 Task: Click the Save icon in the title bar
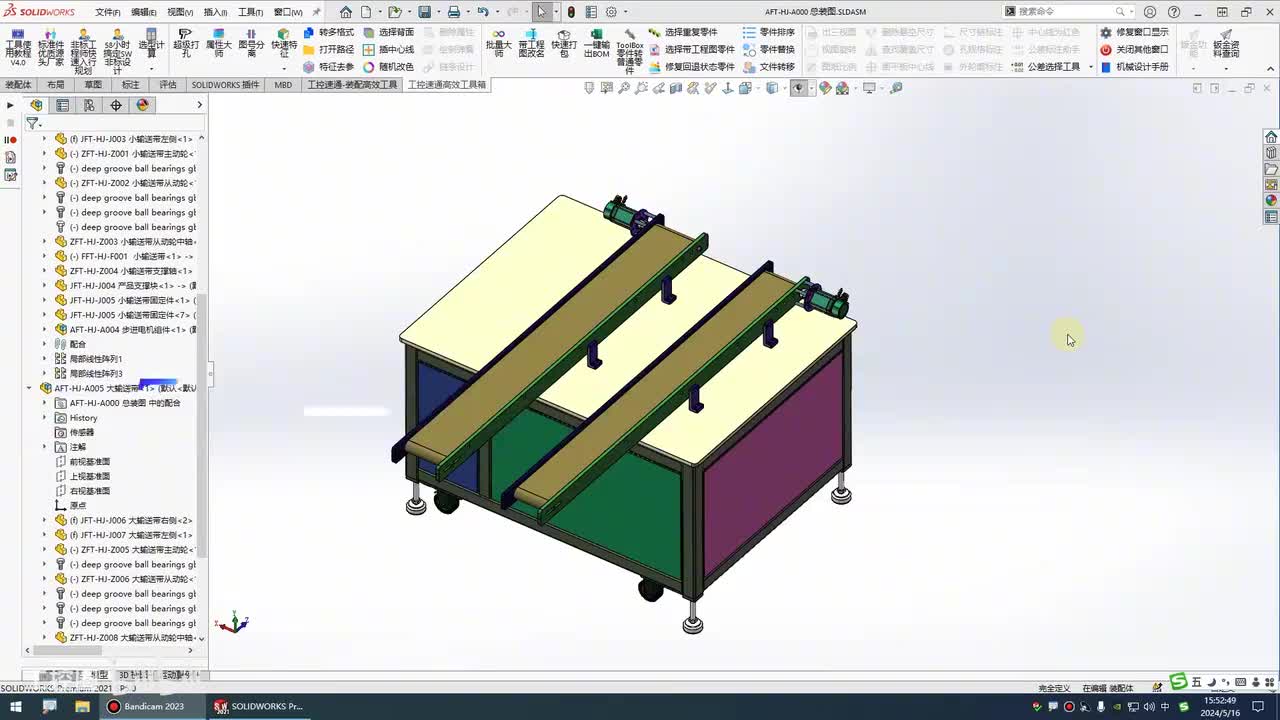pyautogui.click(x=425, y=12)
